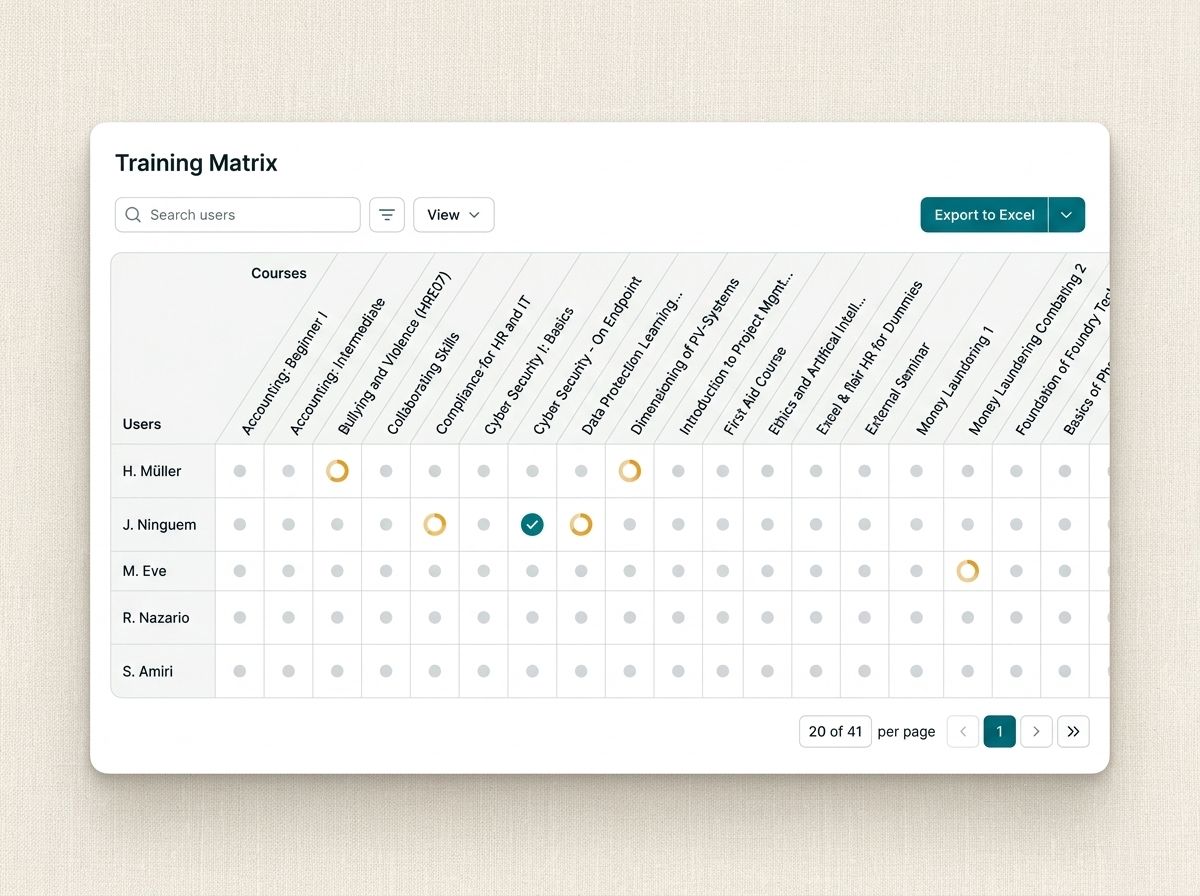The height and width of the screenshot is (896, 1200).
Task: Go to the previous page arrow
Action: tap(963, 732)
